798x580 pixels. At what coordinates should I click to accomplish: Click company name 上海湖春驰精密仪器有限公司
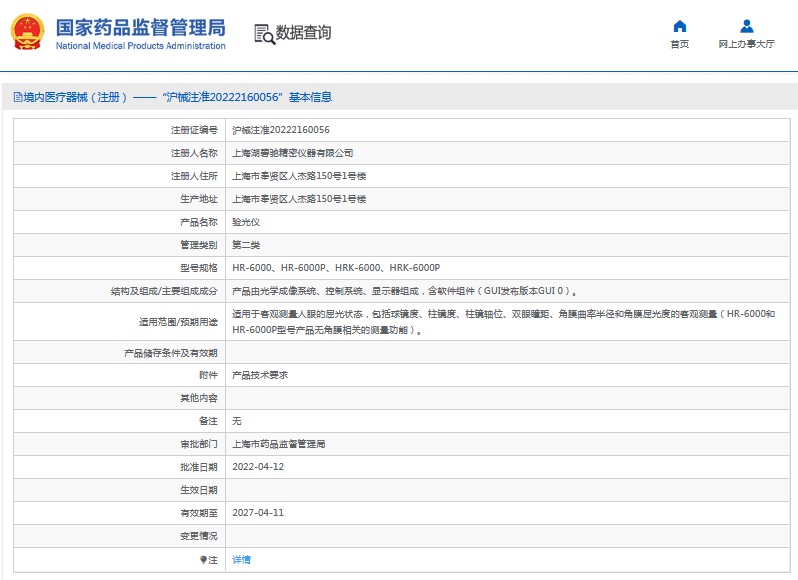coord(293,153)
